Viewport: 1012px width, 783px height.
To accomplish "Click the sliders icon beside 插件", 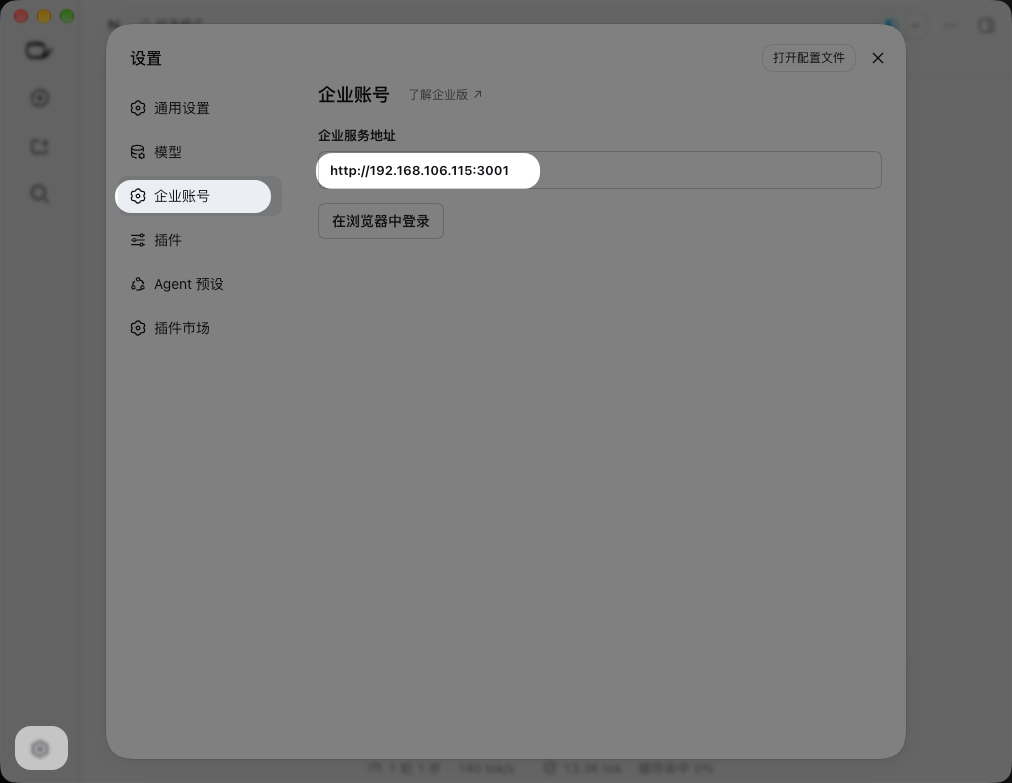I will tap(138, 240).
